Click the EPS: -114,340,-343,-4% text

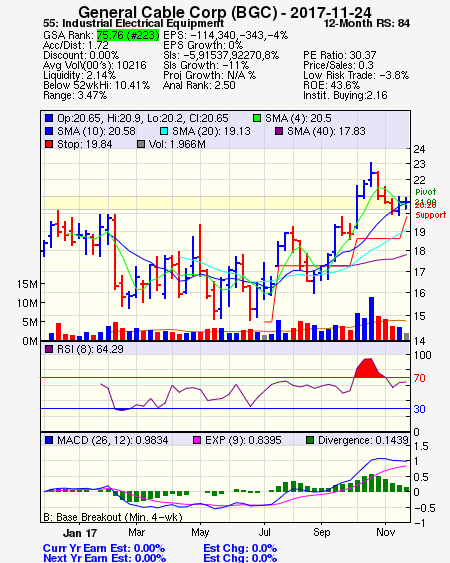226,35
